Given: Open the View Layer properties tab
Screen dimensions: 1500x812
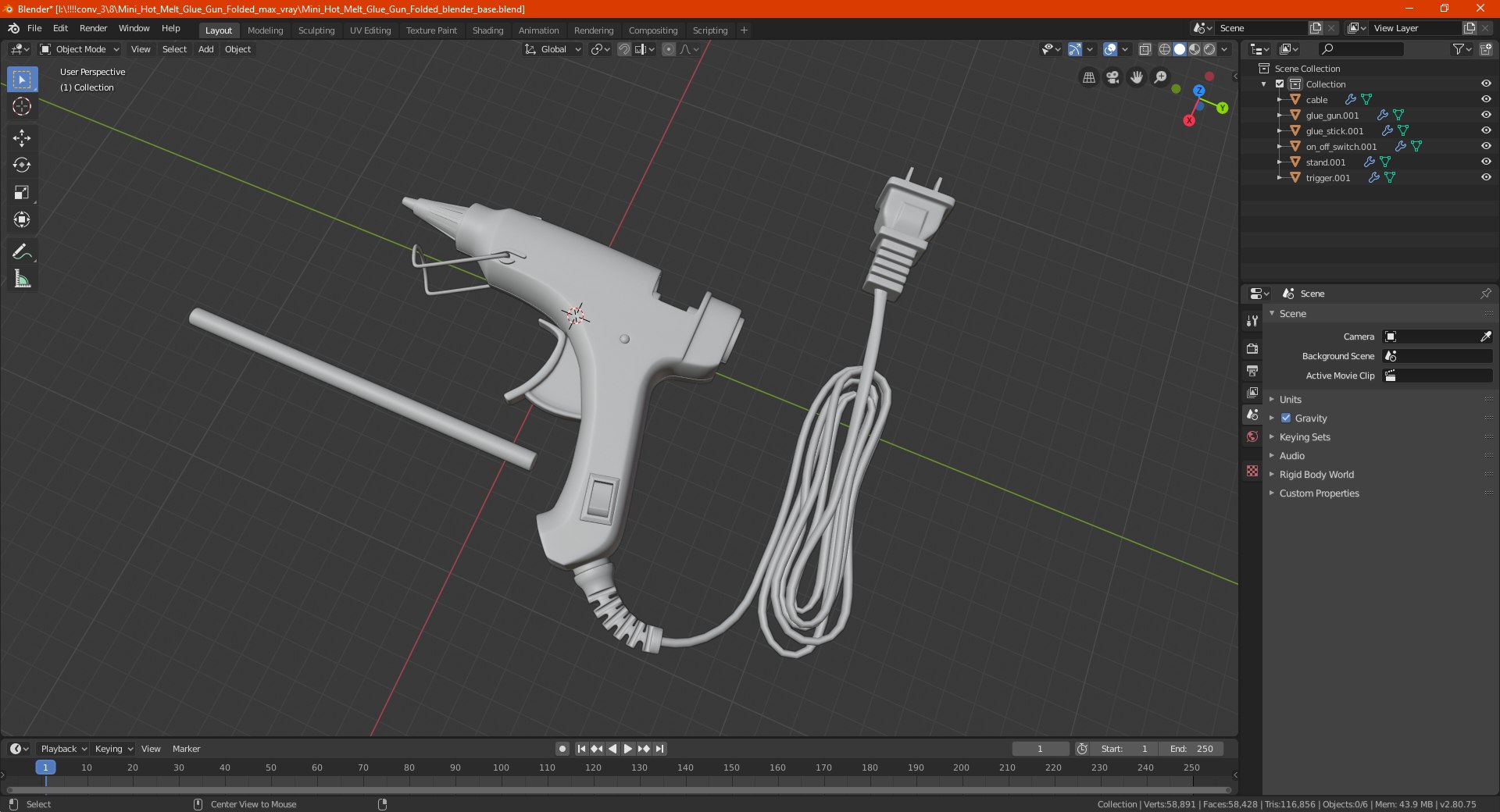Looking at the screenshot, I should [x=1252, y=392].
